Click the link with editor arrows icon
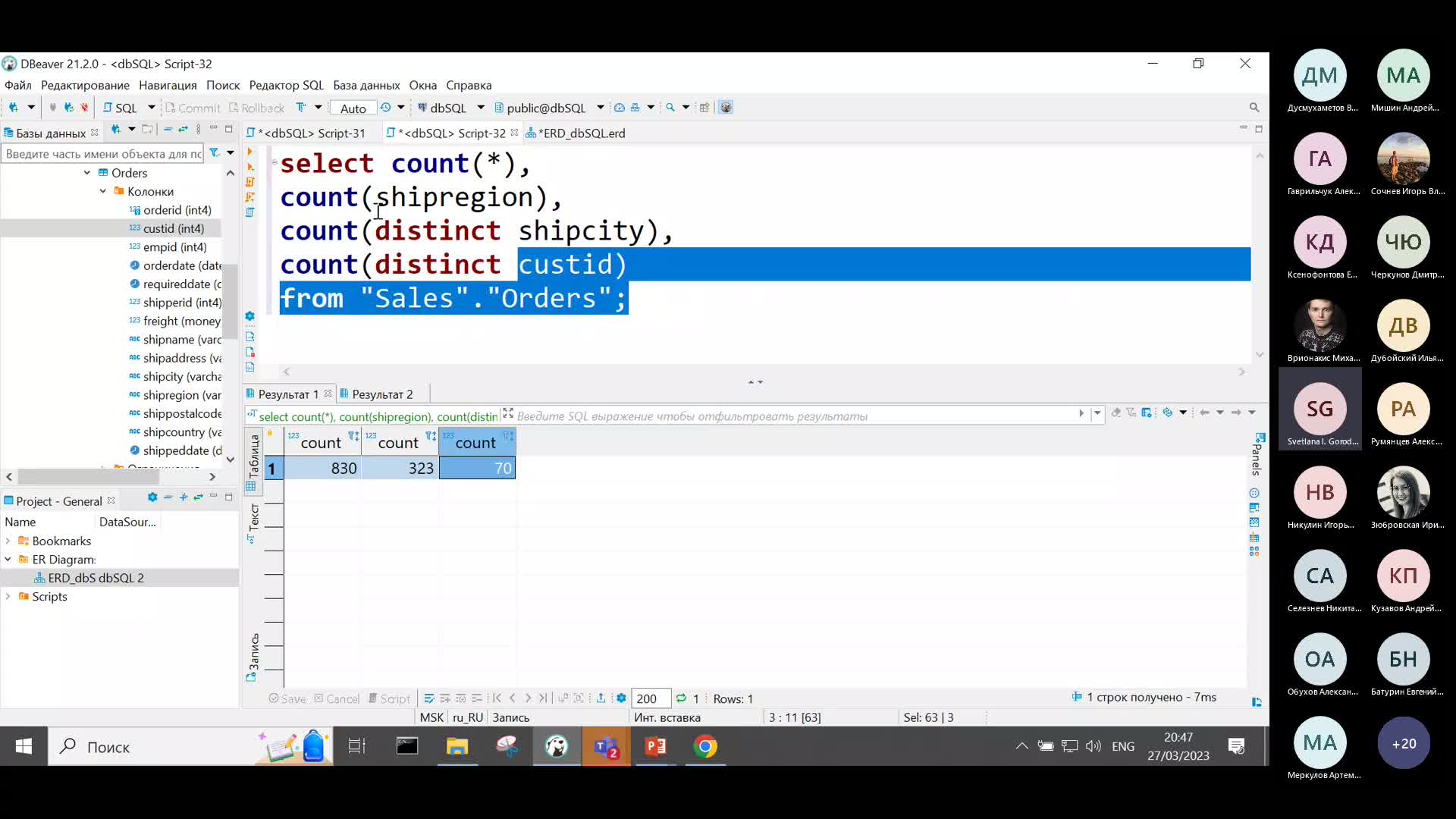This screenshot has height=819, width=1456. coord(183,130)
